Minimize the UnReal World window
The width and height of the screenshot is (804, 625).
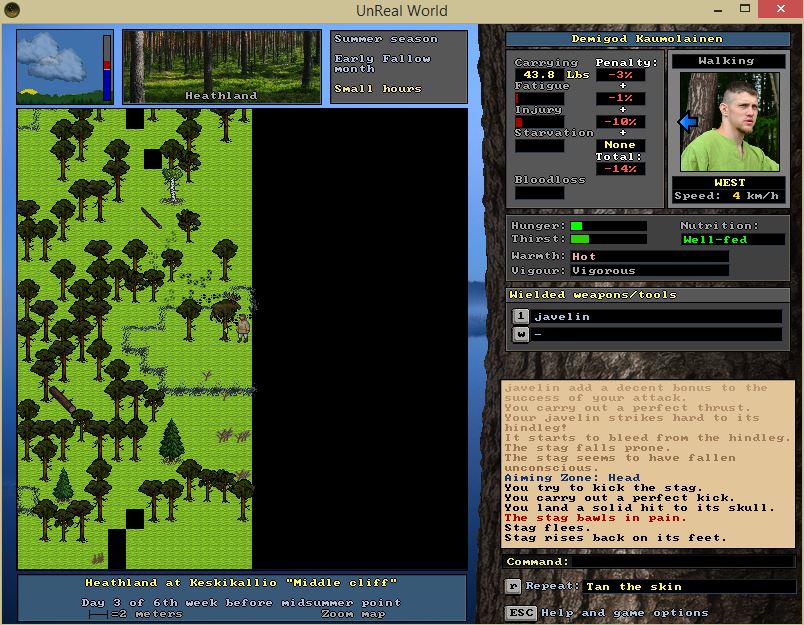click(718, 10)
